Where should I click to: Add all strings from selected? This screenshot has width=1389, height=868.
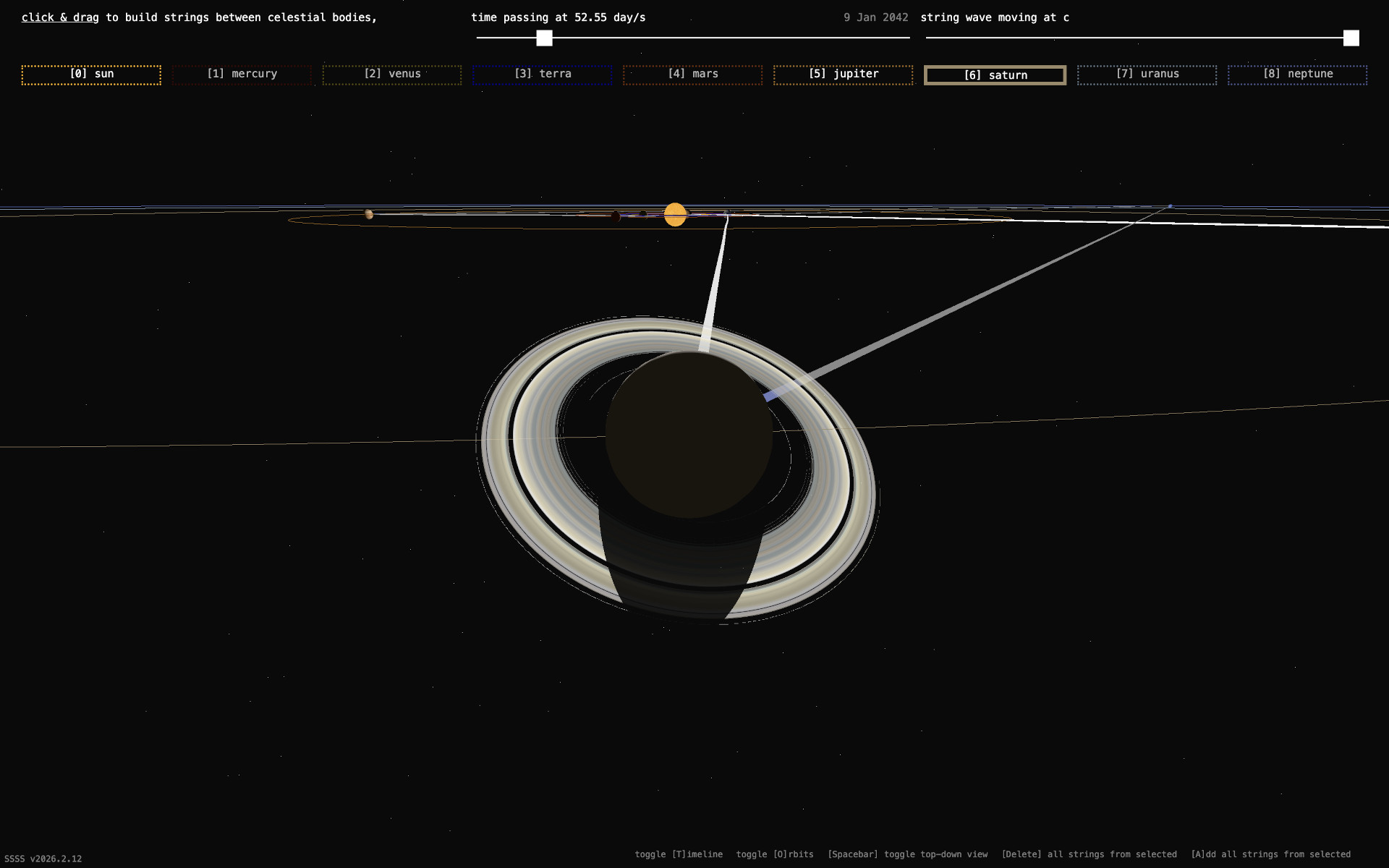pyautogui.click(x=1270, y=854)
